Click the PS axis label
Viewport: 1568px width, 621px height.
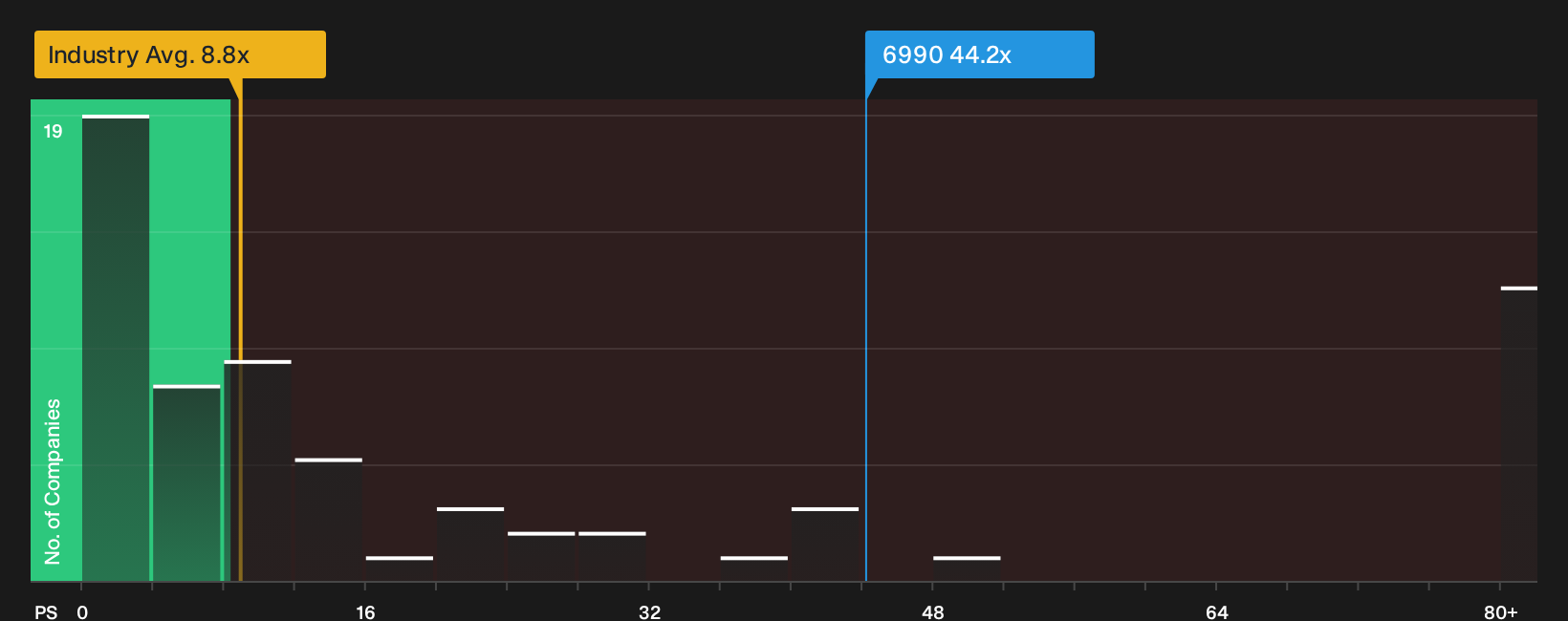(46, 611)
